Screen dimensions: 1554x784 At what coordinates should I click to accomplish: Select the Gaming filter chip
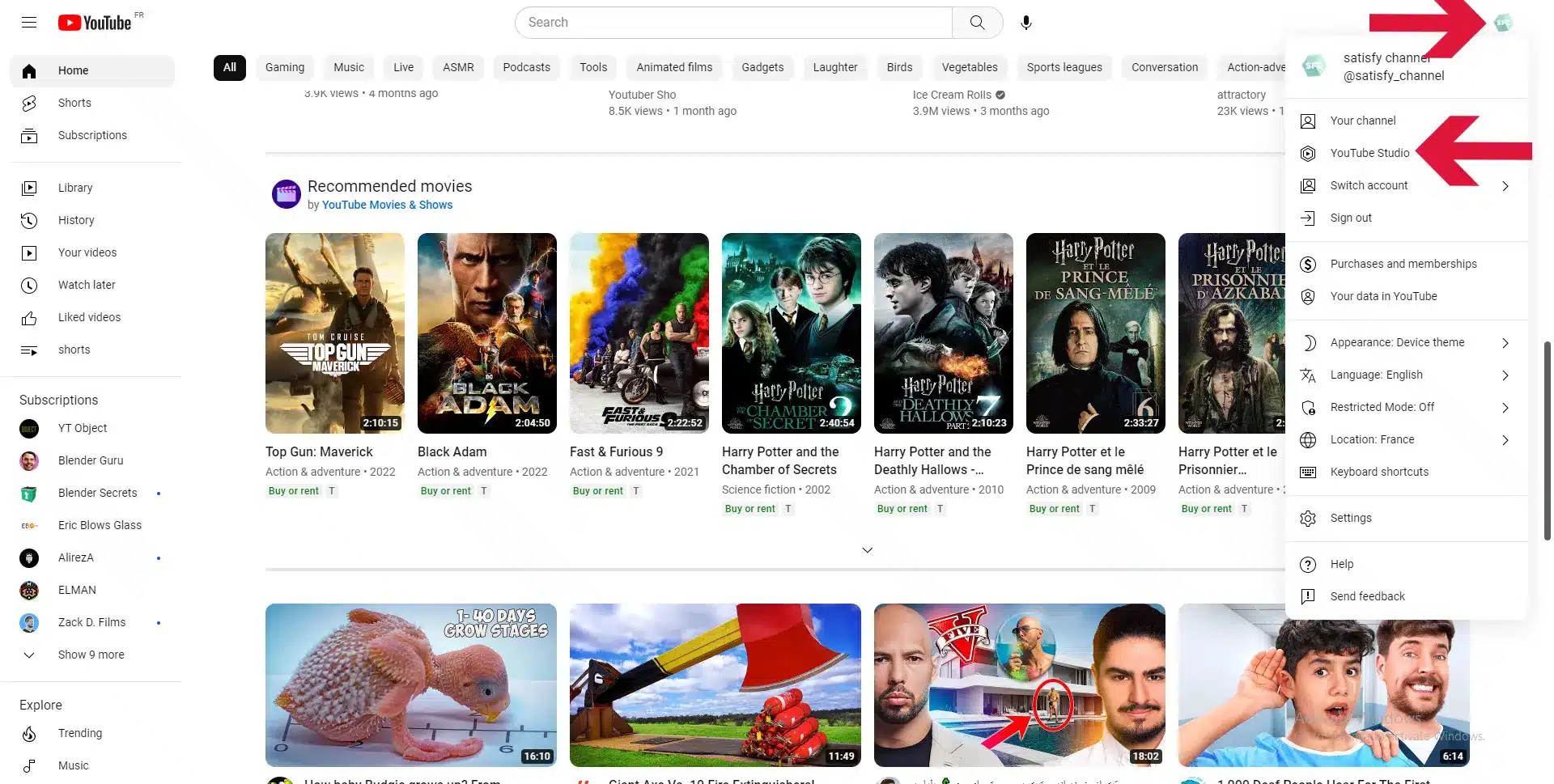coord(285,67)
